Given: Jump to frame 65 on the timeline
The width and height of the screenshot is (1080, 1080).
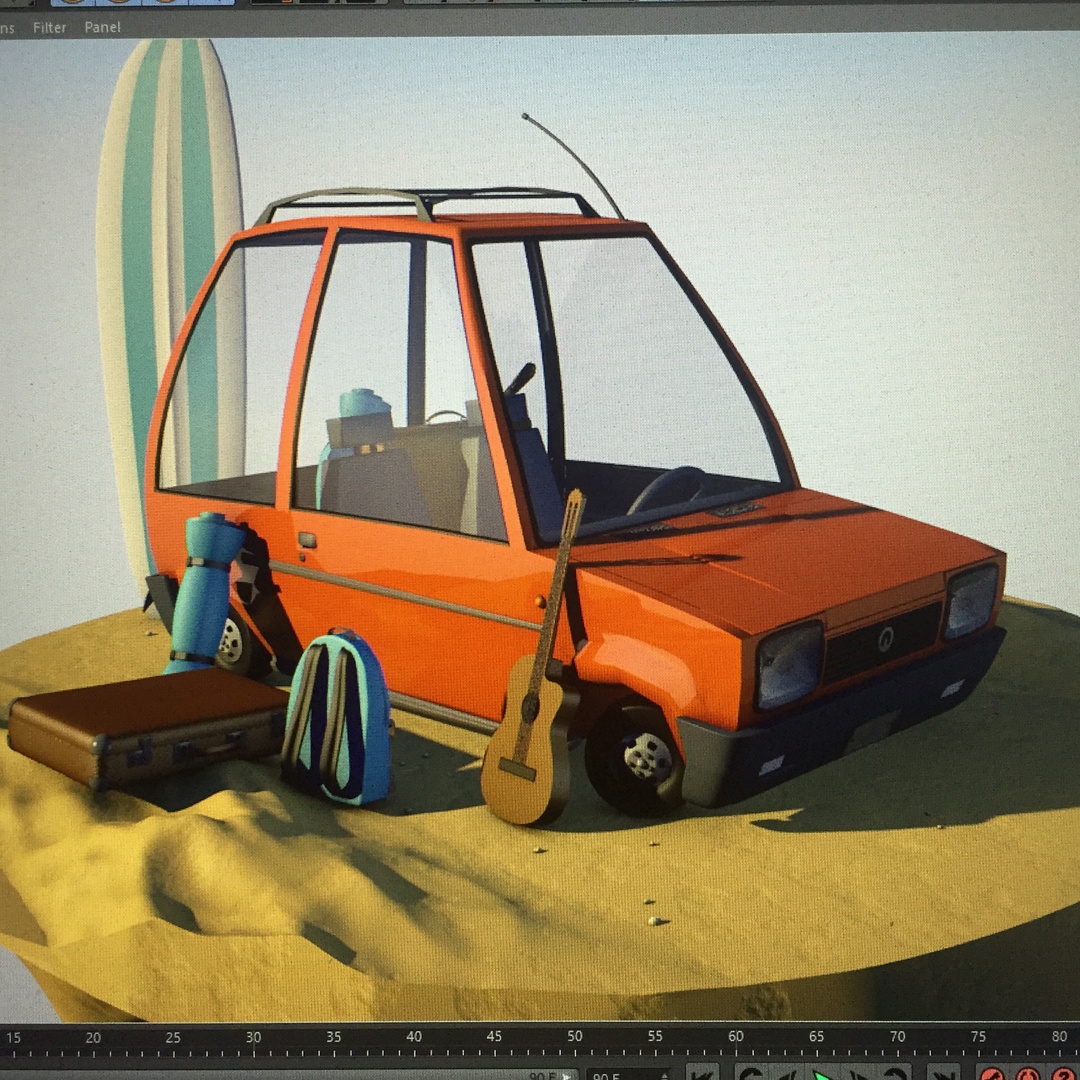Looking at the screenshot, I should (816, 1036).
